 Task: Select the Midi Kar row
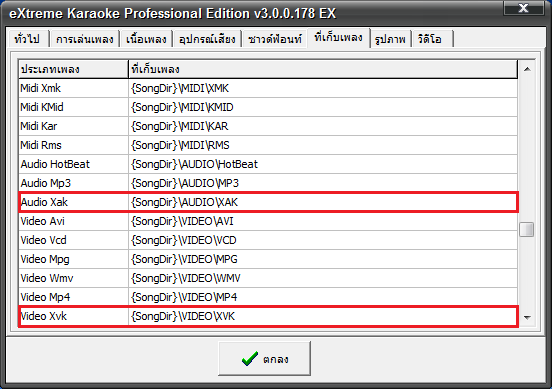pos(268,126)
